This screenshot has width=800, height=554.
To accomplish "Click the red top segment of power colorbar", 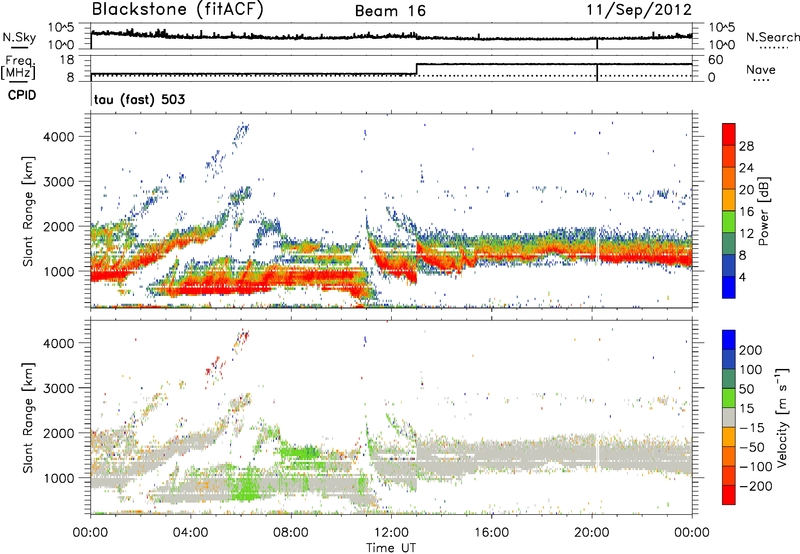I will 729,134.
